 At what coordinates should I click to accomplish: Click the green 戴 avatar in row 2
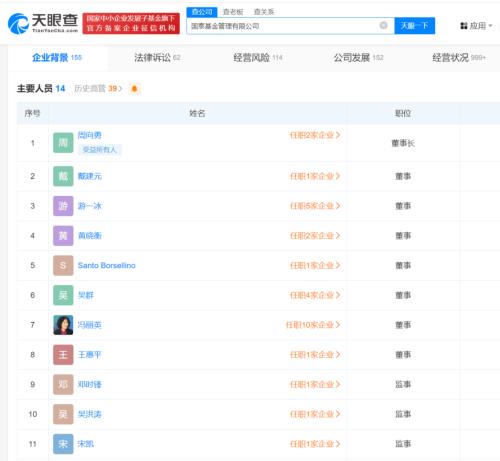pos(63,176)
